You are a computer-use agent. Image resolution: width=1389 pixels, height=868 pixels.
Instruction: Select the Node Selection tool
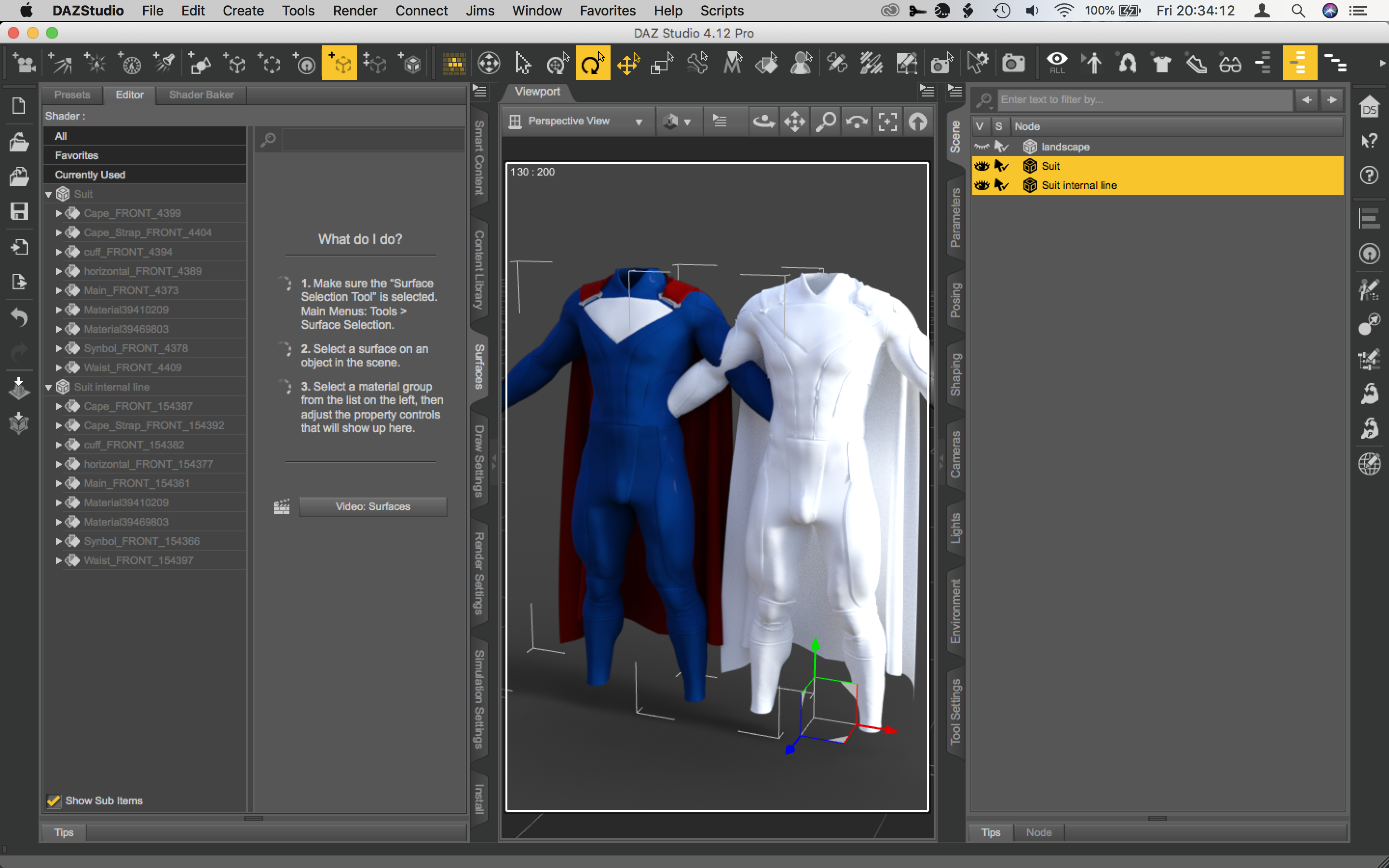point(522,63)
